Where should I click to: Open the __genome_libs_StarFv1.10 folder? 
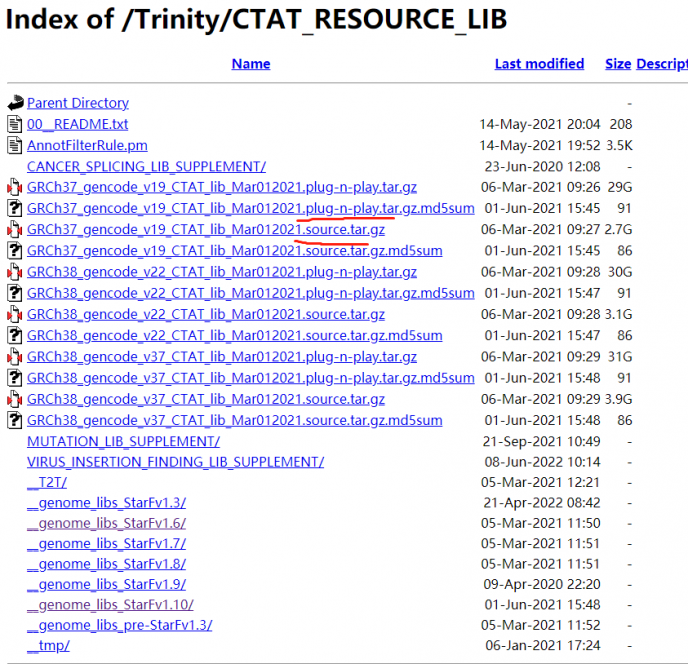coord(110,604)
